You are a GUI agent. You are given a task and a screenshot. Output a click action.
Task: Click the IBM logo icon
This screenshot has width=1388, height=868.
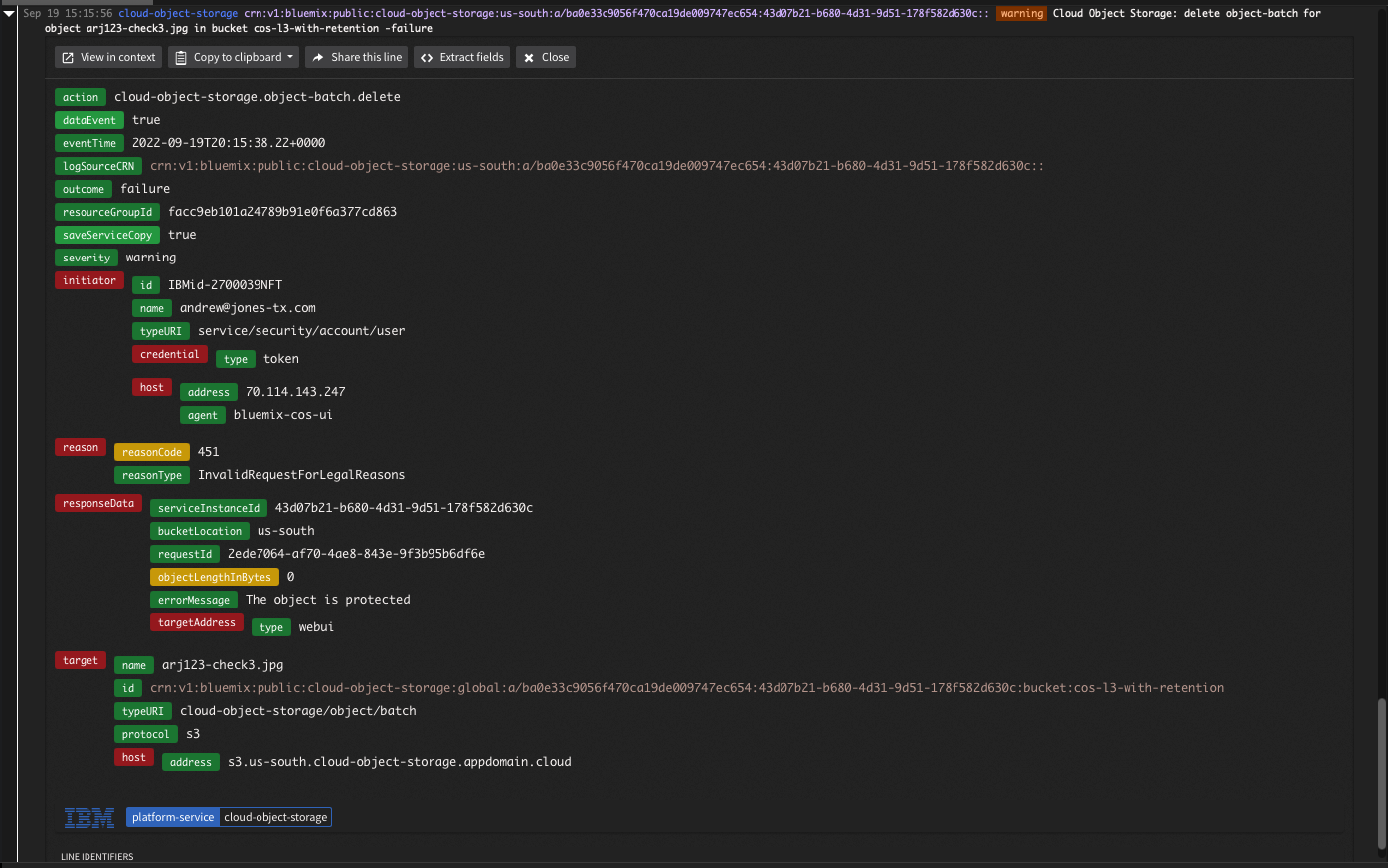point(89,818)
